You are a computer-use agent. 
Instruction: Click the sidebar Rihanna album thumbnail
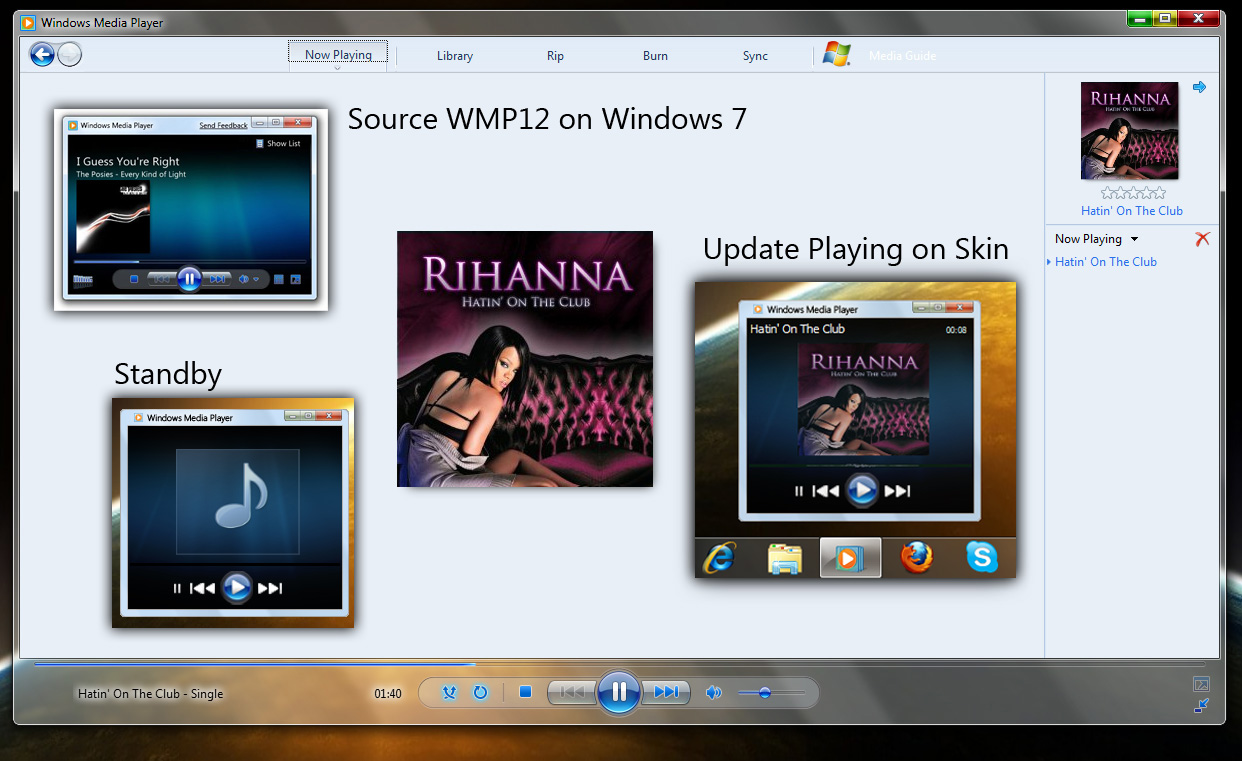[x=1130, y=131]
